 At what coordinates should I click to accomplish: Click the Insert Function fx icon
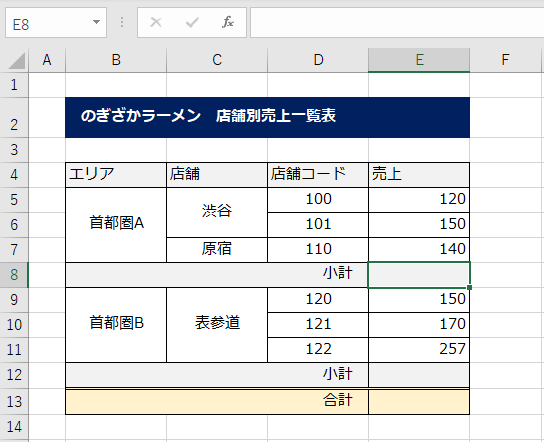[x=228, y=23]
